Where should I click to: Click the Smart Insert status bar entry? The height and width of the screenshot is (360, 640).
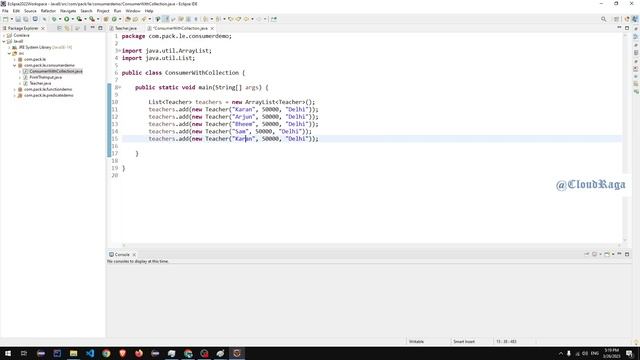click(464, 342)
